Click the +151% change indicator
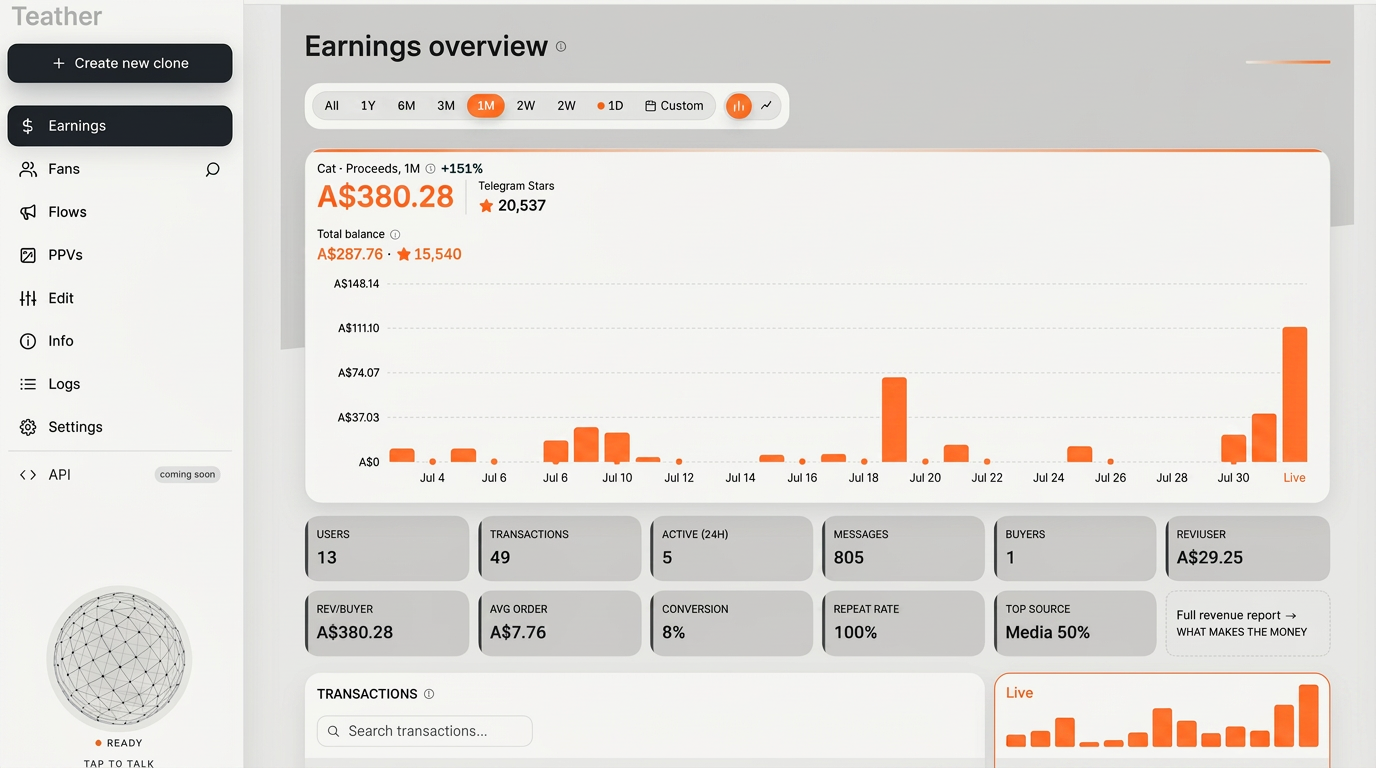The height and width of the screenshot is (768, 1376). pyautogui.click(x=462, y=169)
